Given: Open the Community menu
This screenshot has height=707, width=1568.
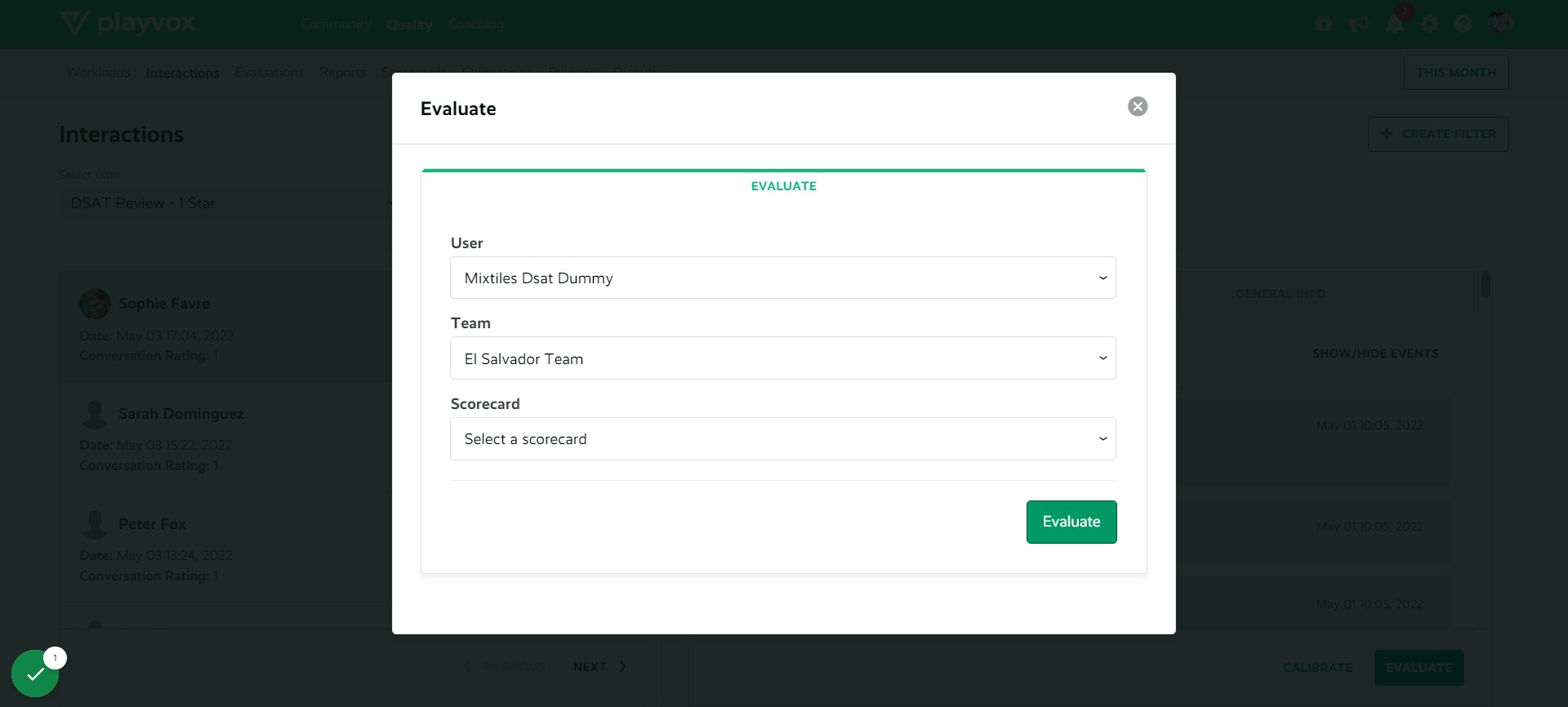Looking at the screenshot, I should [x=336, y=24].
